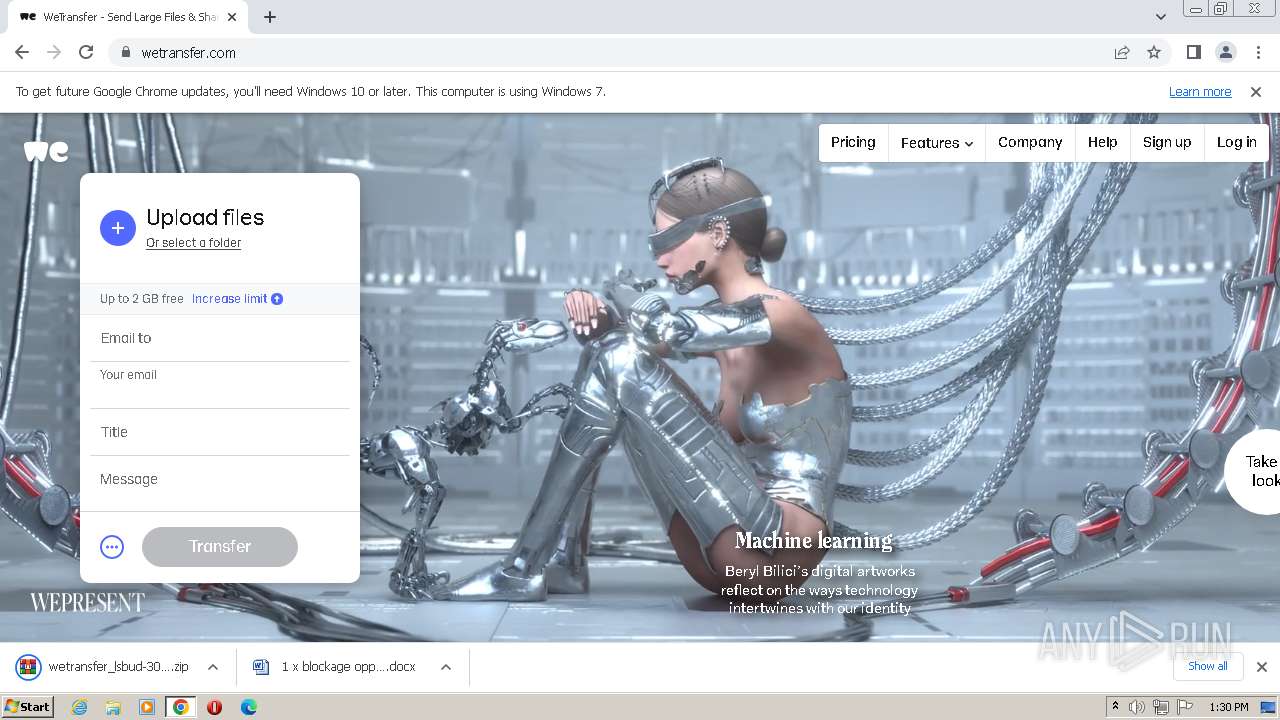Focus the Email to field
Viewport: 1280px width, 720px height.
tap(220, 338)
